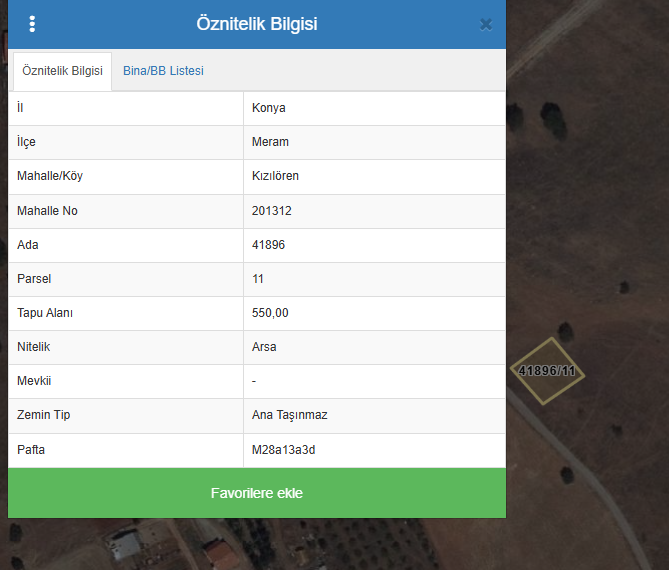Click the Meram district value

270,142
